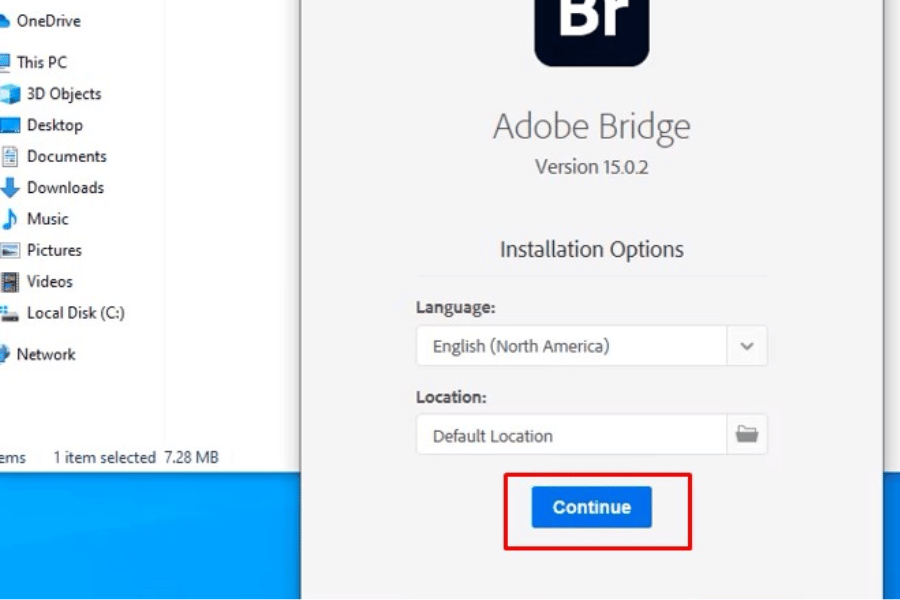This screenshot has height=600, width=900.
Task: Click the Downloads label in sidebar
Action: (65, 188)
